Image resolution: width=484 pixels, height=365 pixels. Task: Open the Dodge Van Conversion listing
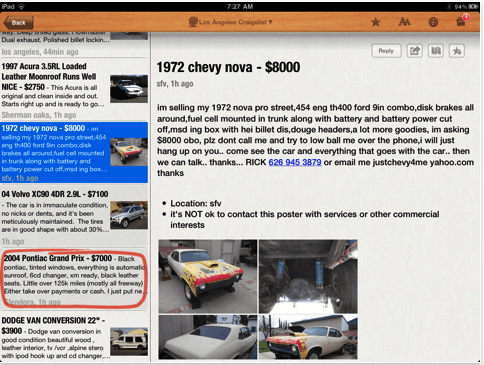[74, 338]
